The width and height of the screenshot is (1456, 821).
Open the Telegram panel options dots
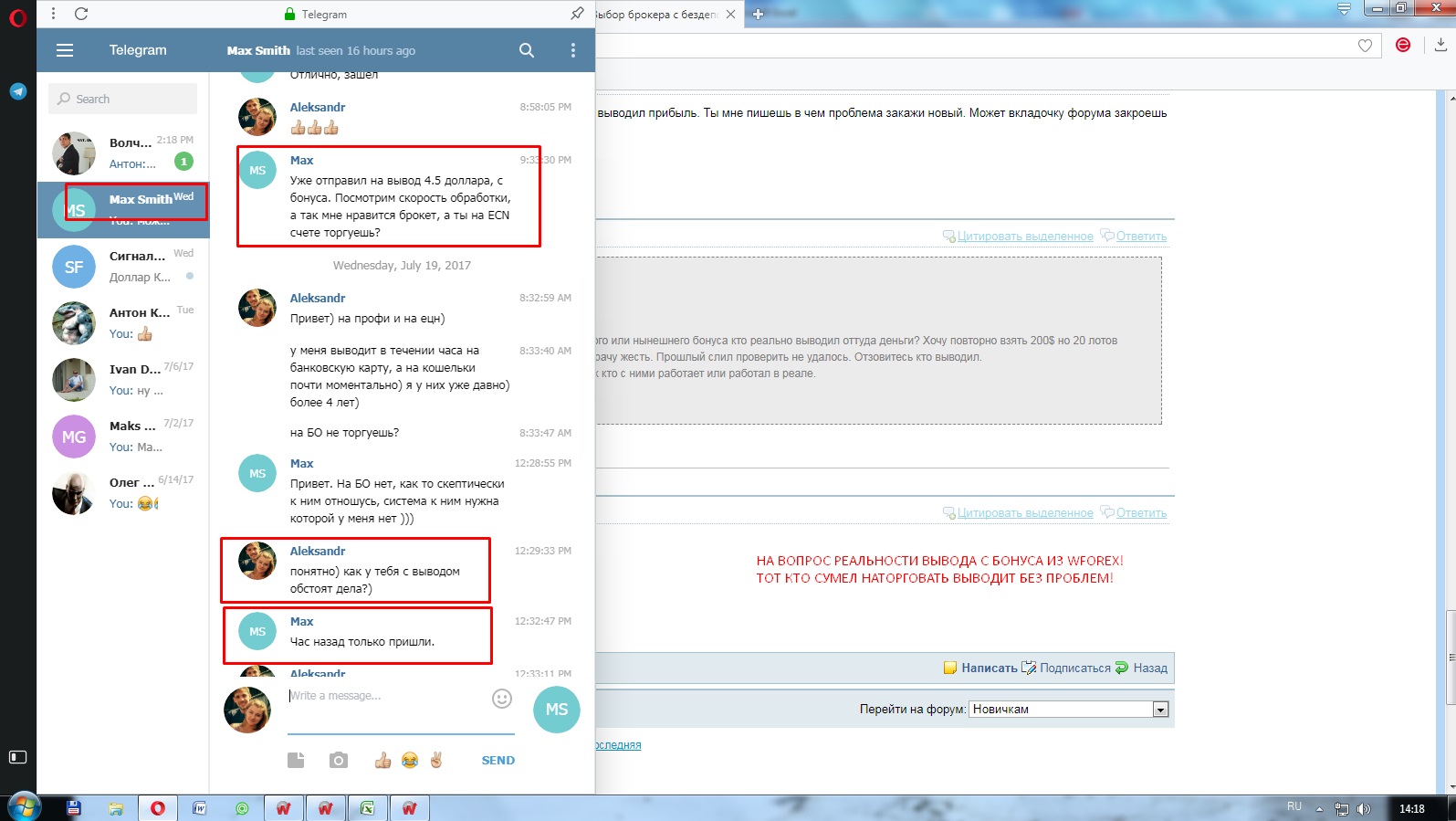coord(53,14)
